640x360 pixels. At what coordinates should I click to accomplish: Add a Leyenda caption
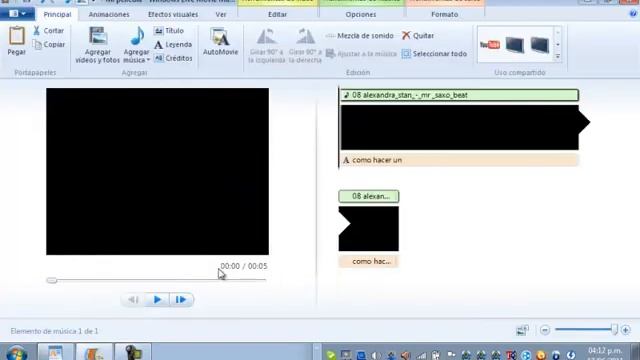[173, 44]
